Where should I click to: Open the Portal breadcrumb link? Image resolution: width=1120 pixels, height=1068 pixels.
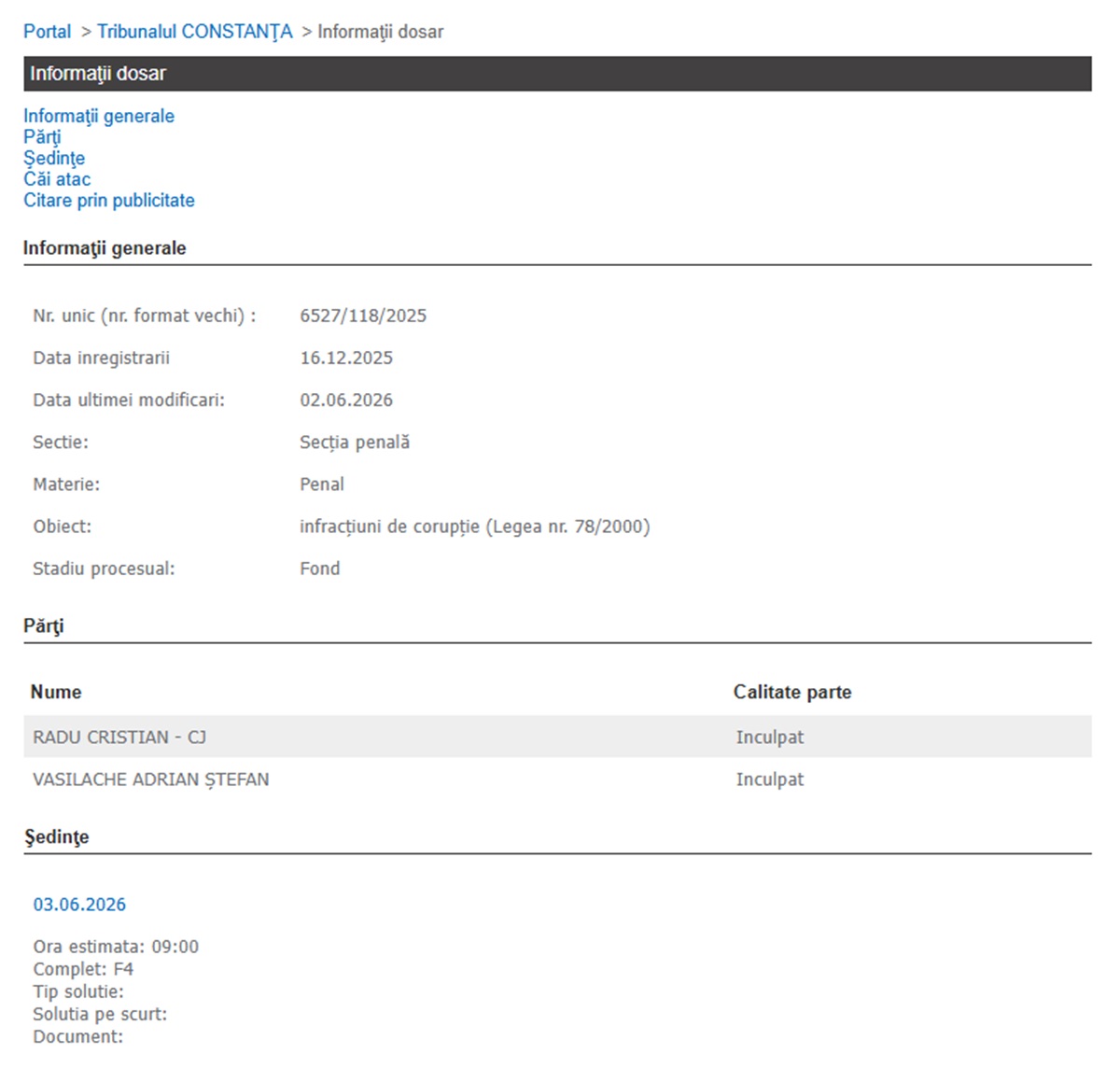tap(47, 32)
